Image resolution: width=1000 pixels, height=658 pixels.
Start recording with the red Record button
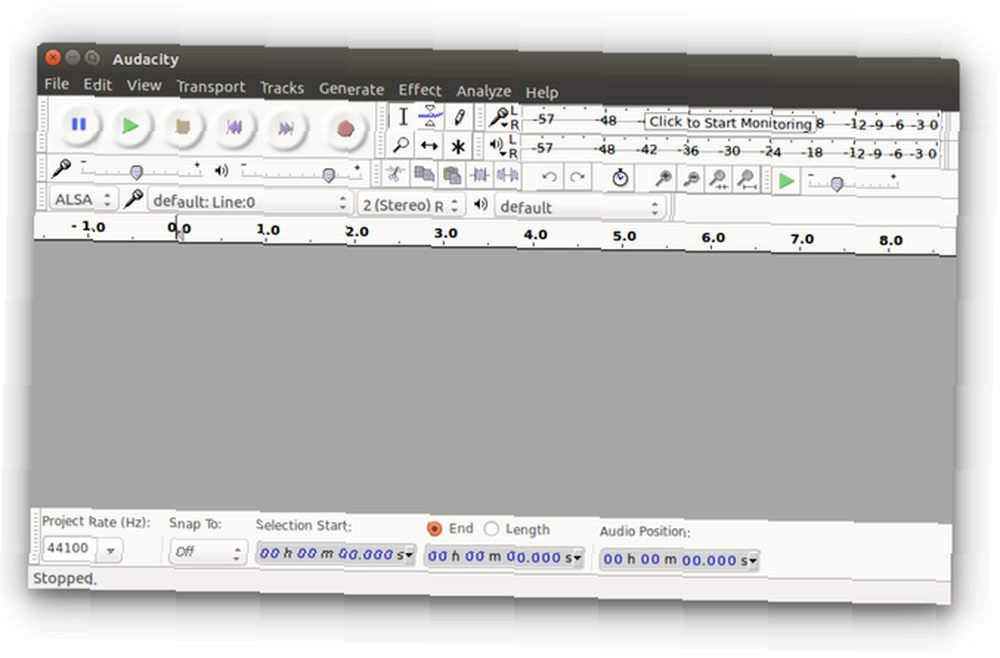tap(345, 129)
